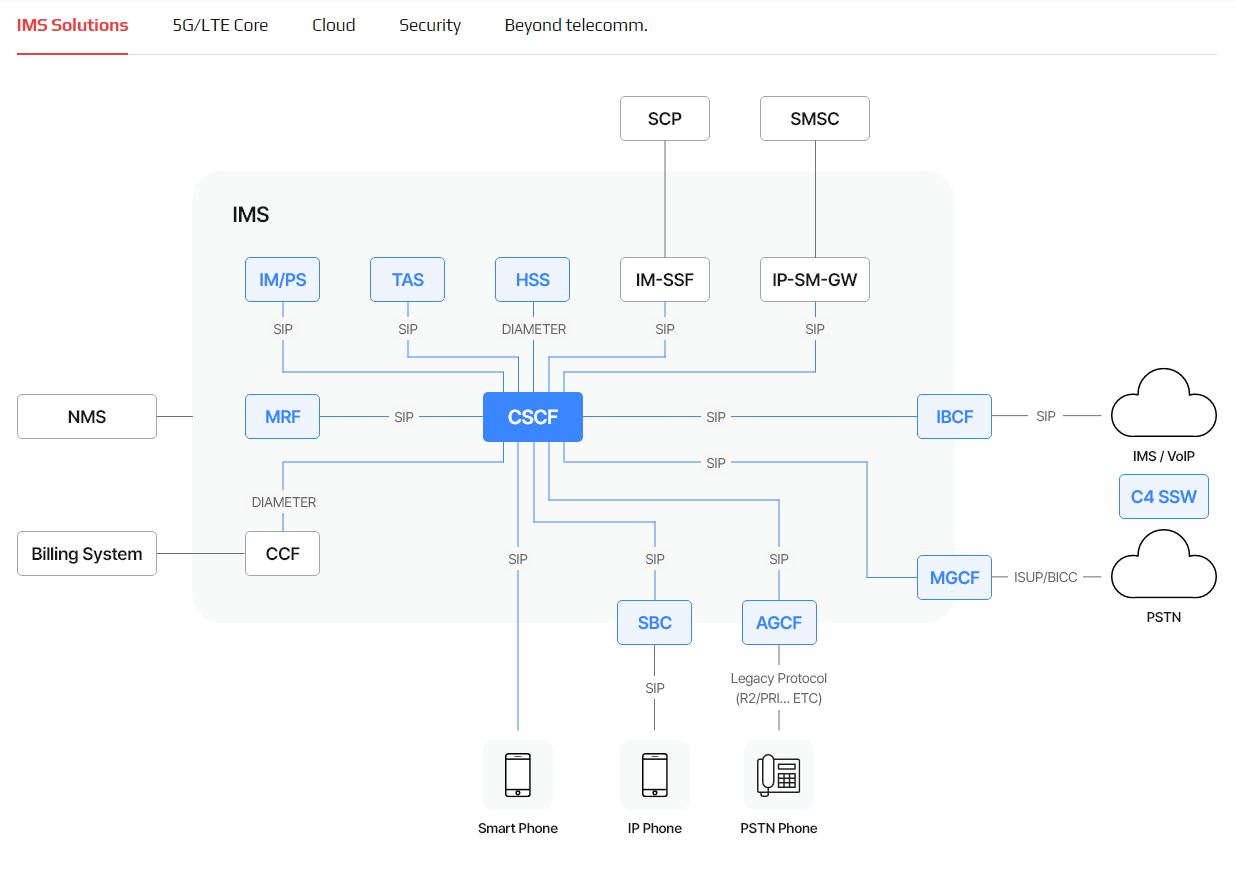Click the C4 SSW box
This screenshot has width=1235, height=879.
[x=1163, y=497]
